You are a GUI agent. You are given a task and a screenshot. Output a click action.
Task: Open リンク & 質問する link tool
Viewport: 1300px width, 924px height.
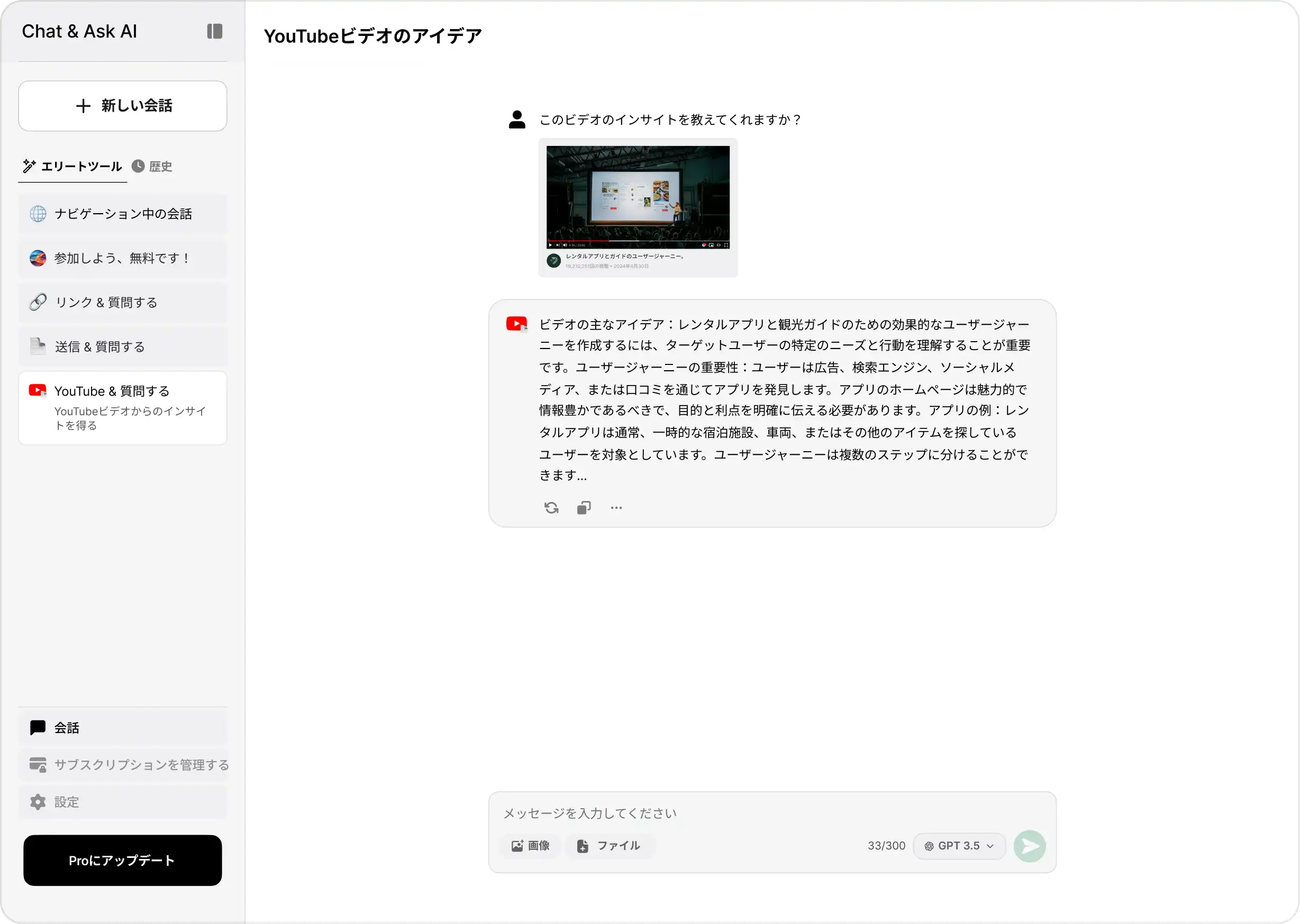[x=122, y=303]
